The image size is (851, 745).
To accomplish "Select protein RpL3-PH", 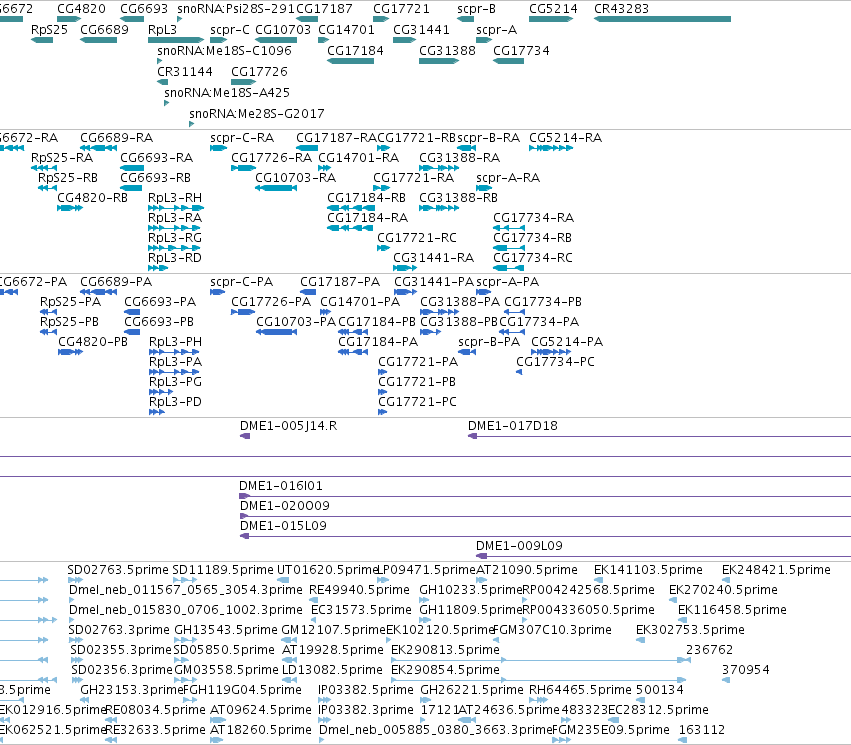I will point(174,352).
